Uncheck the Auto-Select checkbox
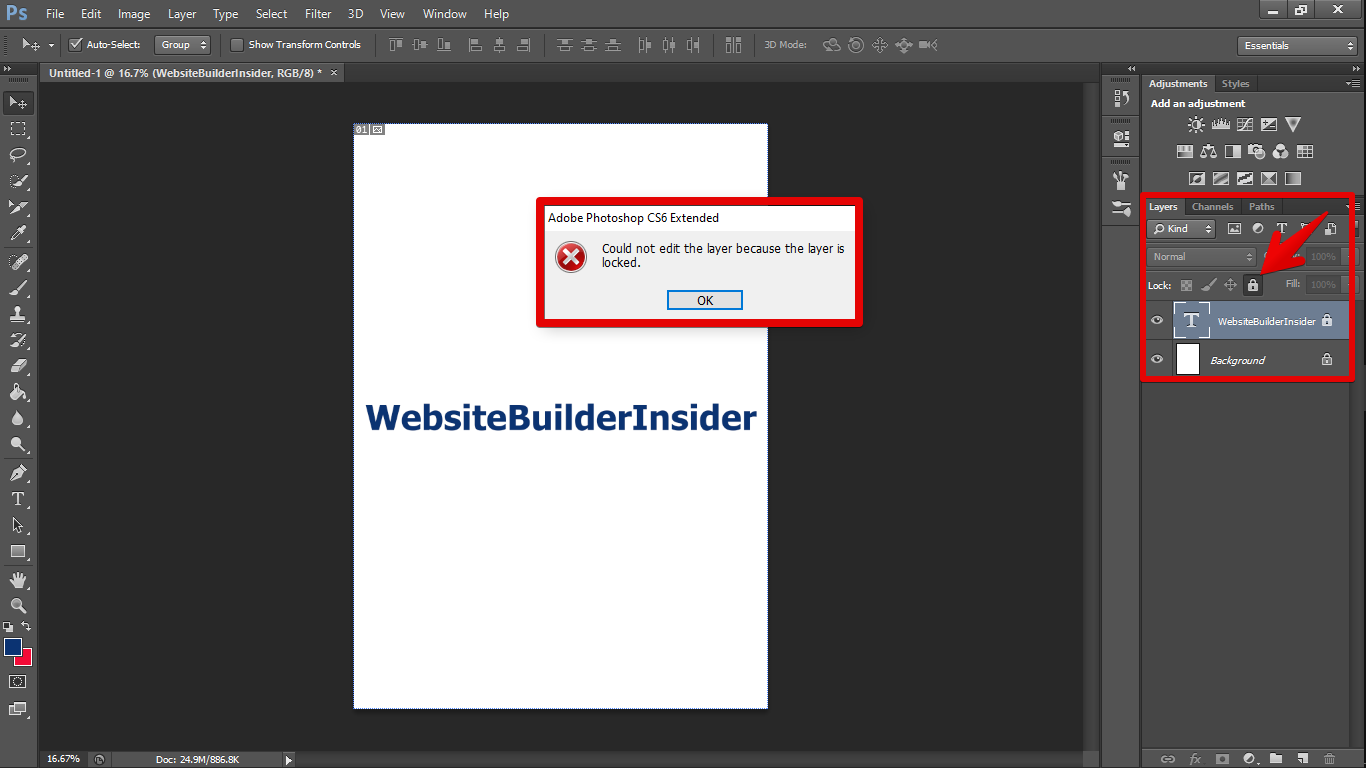 [75, 45]
